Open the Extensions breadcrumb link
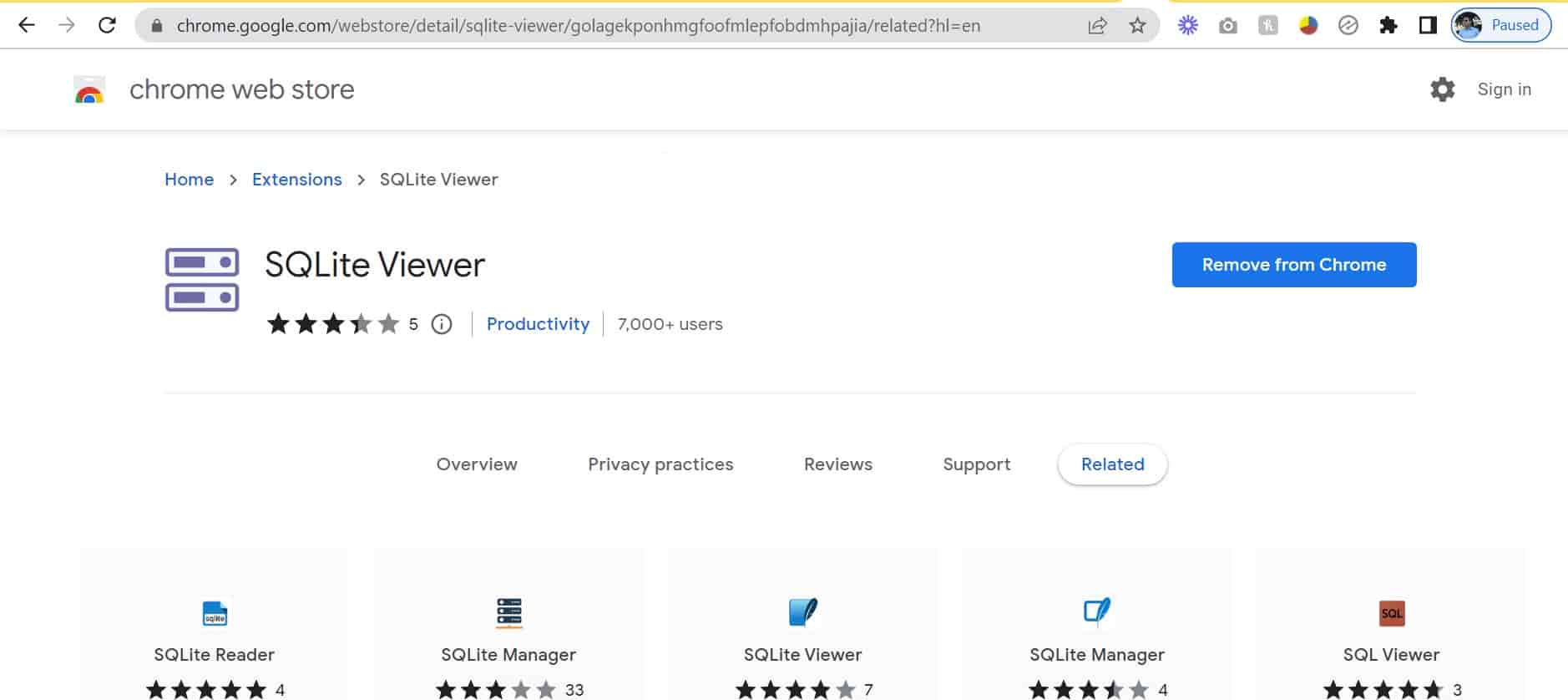This screenshot has width=1568, height=700. click(x=296, y=180)
